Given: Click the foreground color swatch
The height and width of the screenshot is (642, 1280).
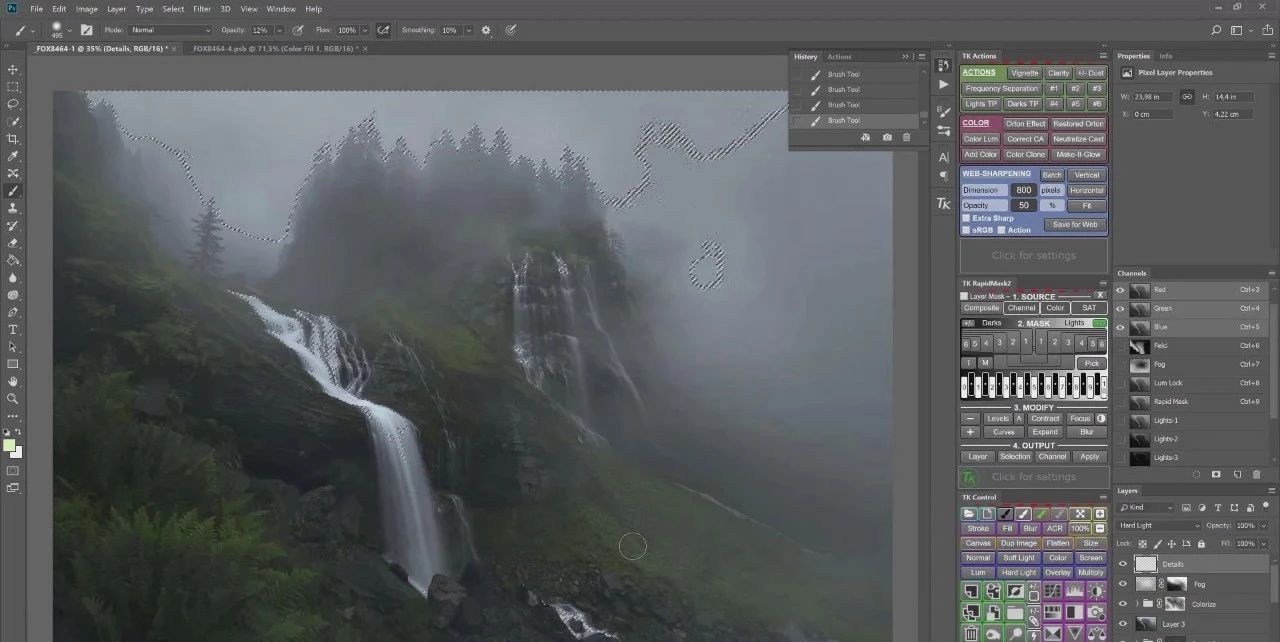Looking at the screenshot, I should click(9, 445).
